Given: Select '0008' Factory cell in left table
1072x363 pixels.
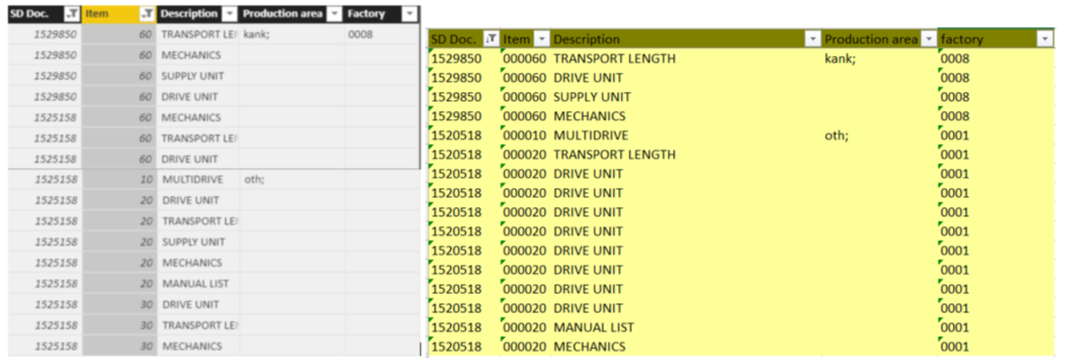Looking at the screenshot, I should 381,34.
